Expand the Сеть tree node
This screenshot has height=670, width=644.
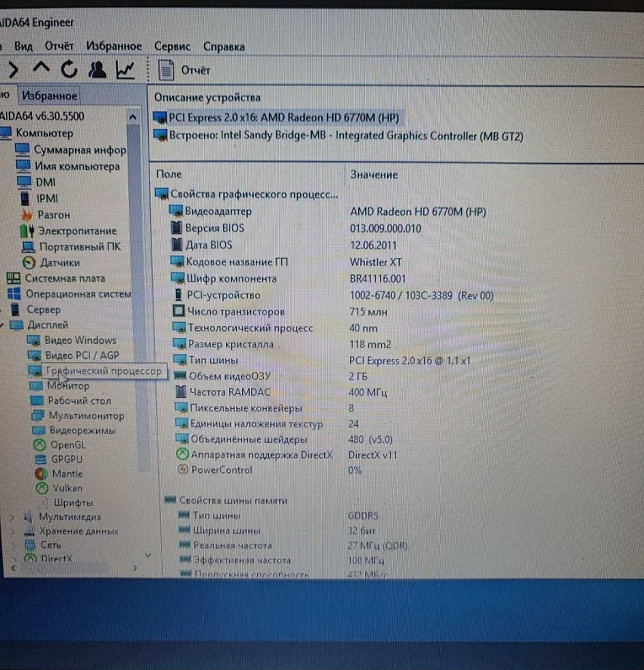tap(14, 546)
